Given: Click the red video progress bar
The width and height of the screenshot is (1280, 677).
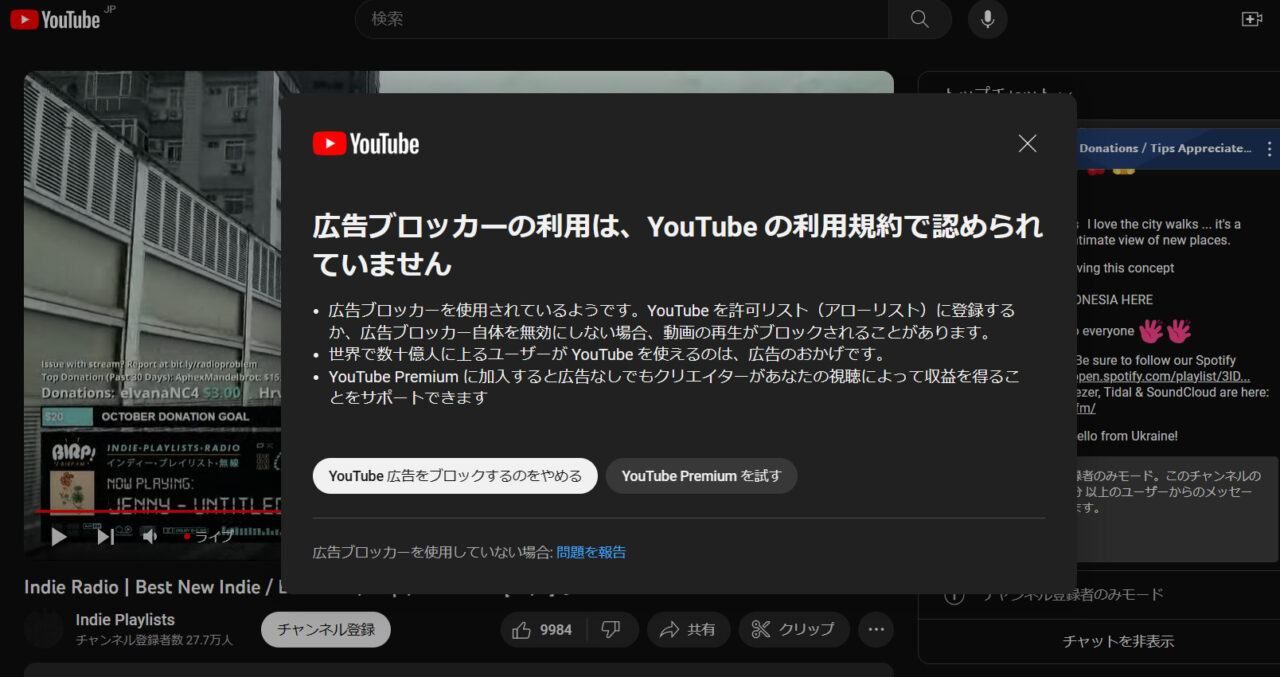Looking at the screenshot, I should pos(158,511).
